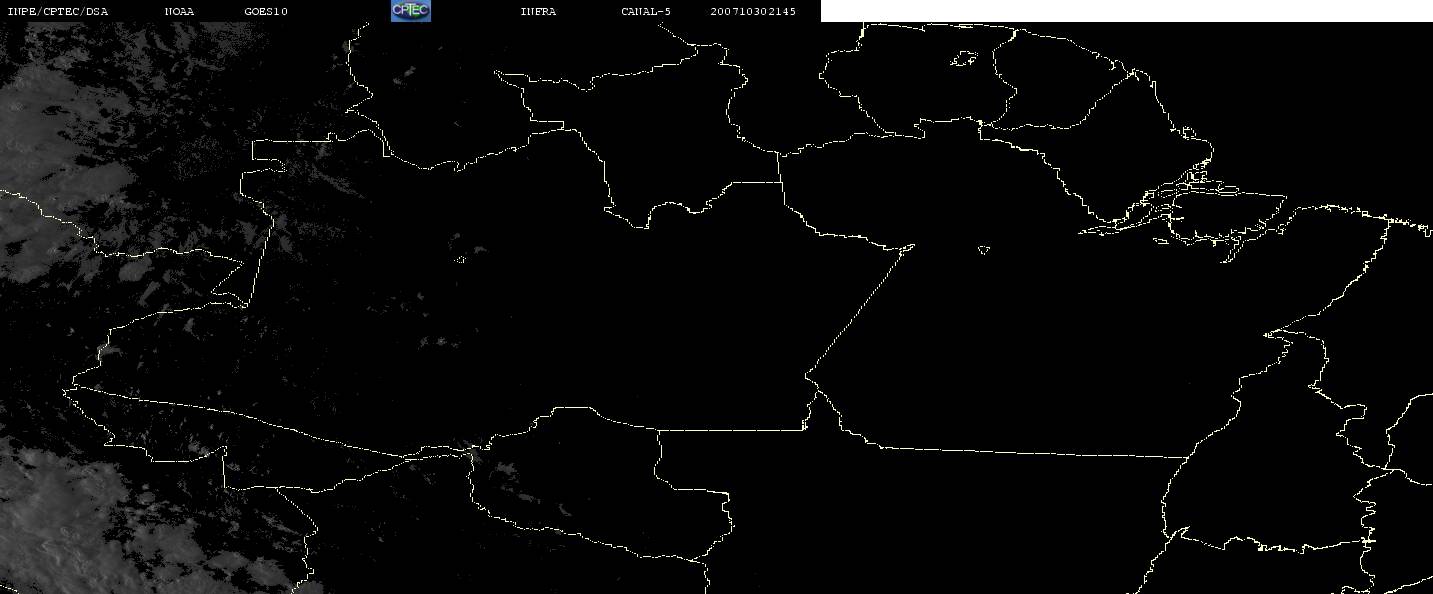Screen dimensions: 1433x594
Task: Click the CPTEC logo icon
Action: click(x=410, y=11)
